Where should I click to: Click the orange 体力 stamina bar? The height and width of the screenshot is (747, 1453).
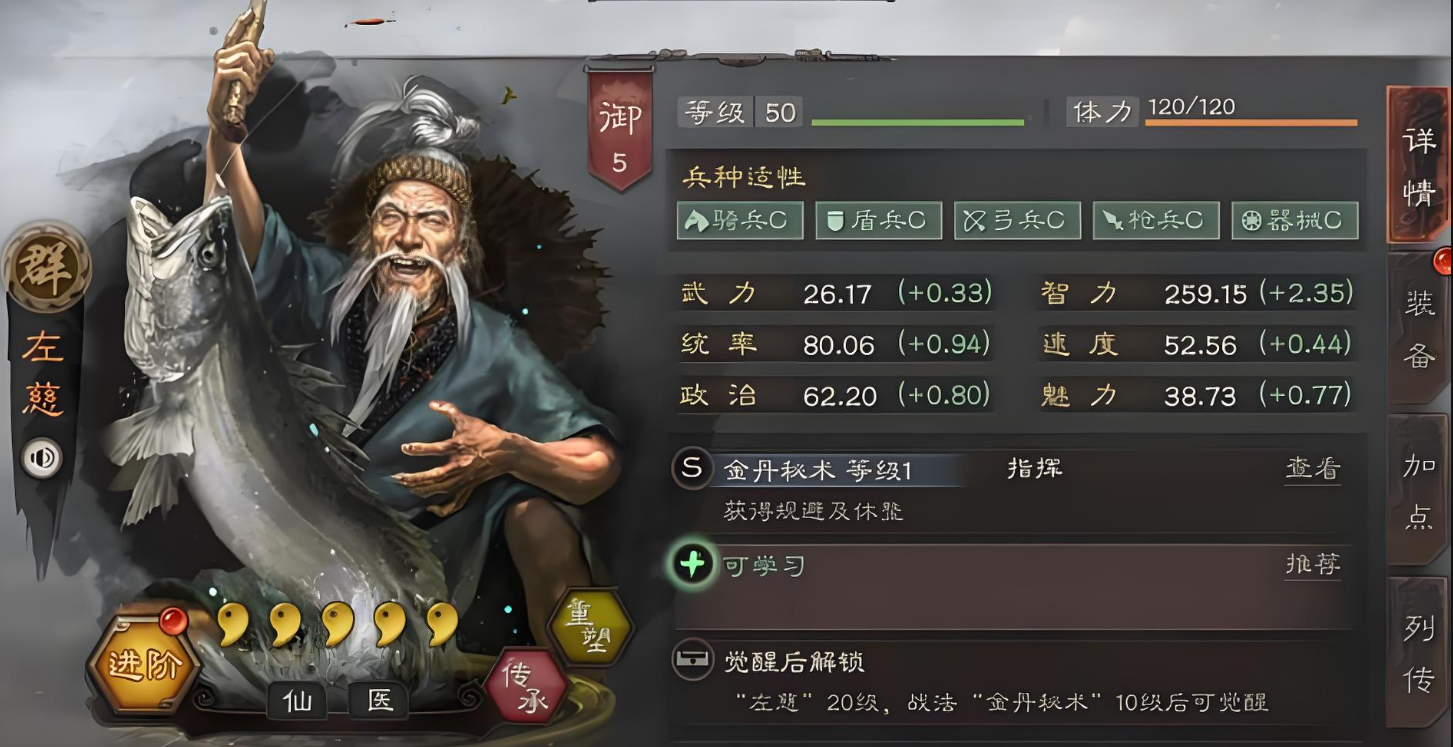(x=1251, y=123)
